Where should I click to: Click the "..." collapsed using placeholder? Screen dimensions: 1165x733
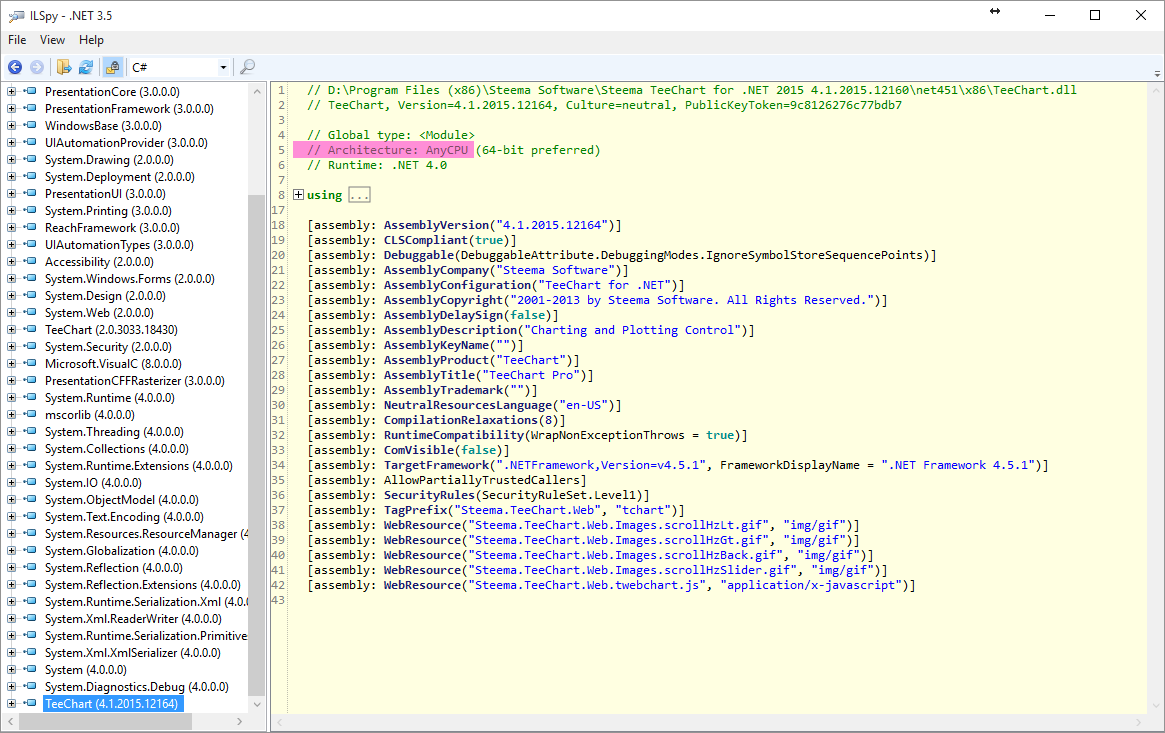coord(359,195)
